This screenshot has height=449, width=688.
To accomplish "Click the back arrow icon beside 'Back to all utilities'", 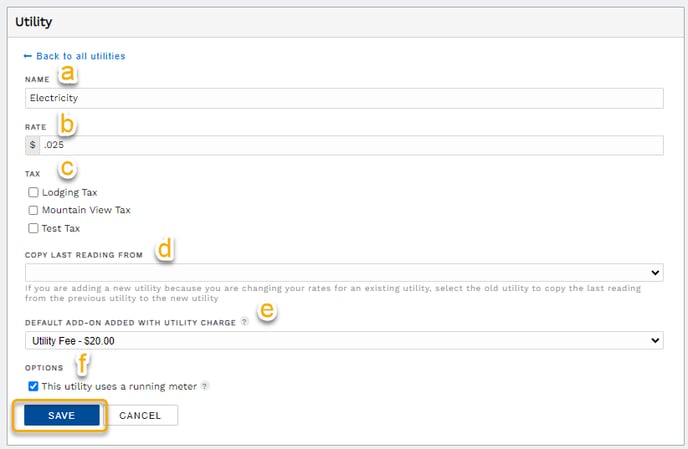I will coord(28,56).
